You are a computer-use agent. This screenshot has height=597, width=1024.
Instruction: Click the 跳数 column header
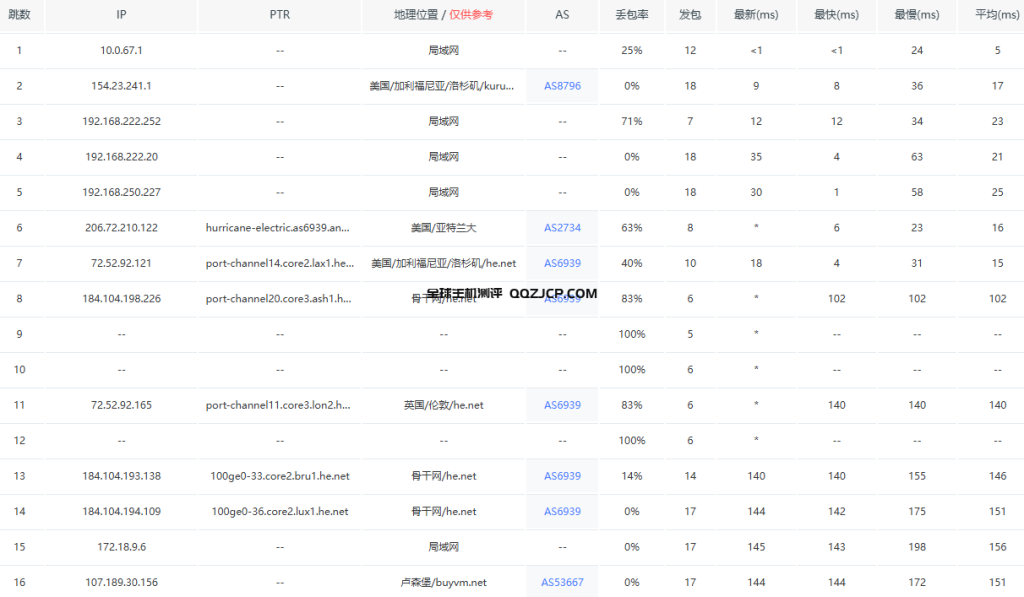pos(22,15)
